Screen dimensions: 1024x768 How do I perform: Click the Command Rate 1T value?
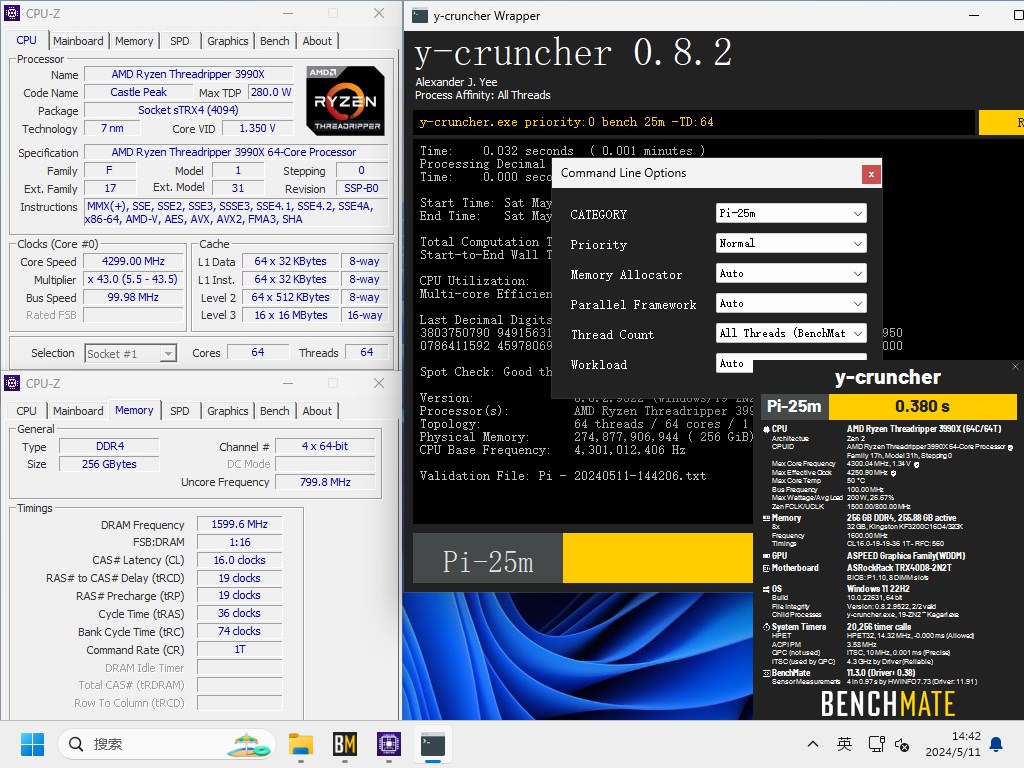click(x=239, y=650)
